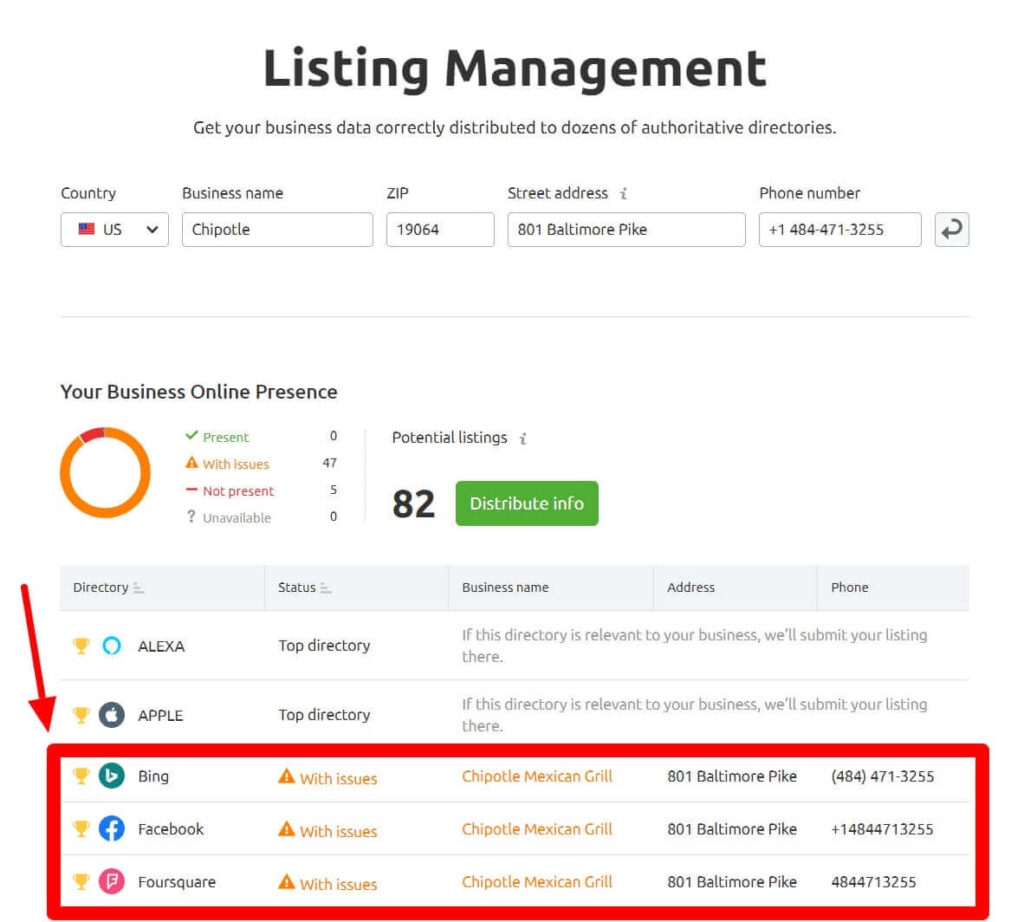Screen dimensions: 1024x922
Task: Open Chipotle Mexican Grill link on Facebook
Action: pos(537,829)
